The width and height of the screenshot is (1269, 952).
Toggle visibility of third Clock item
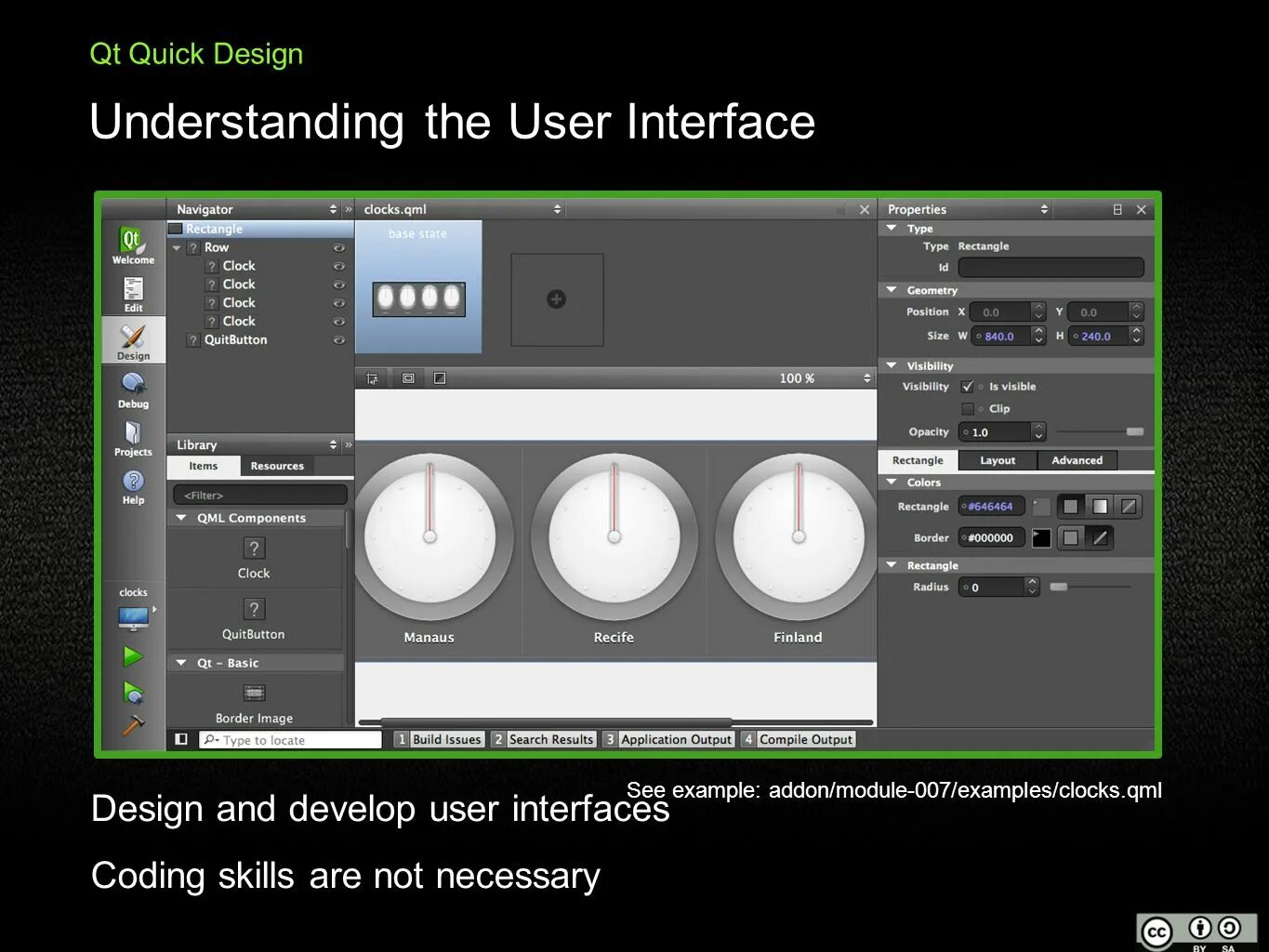(x=338, y=303)
